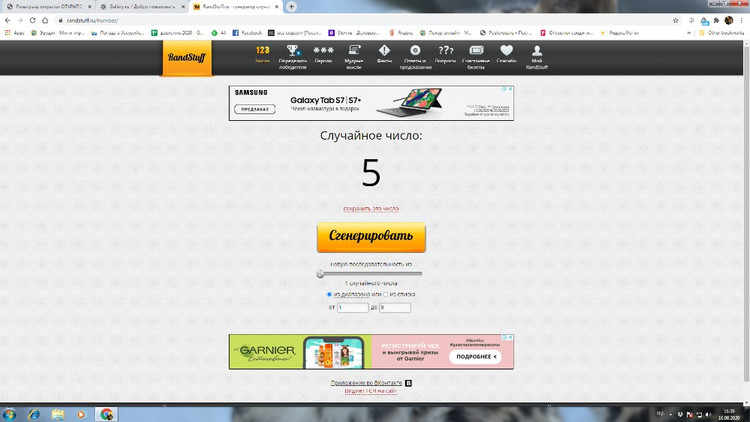The image size is (750, 422).
Task: Select the 'из диапазона' radio button
Action: coord(329,294)
